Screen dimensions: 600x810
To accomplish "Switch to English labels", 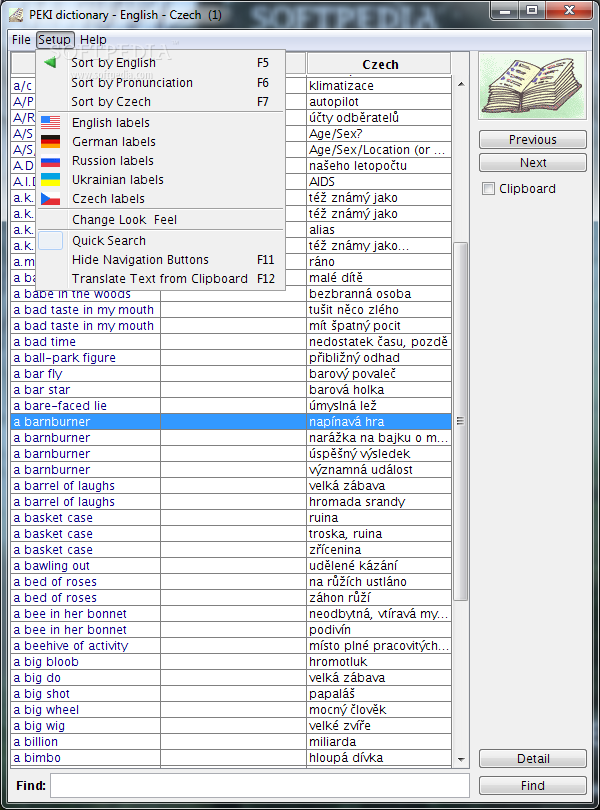I will 161,122.
